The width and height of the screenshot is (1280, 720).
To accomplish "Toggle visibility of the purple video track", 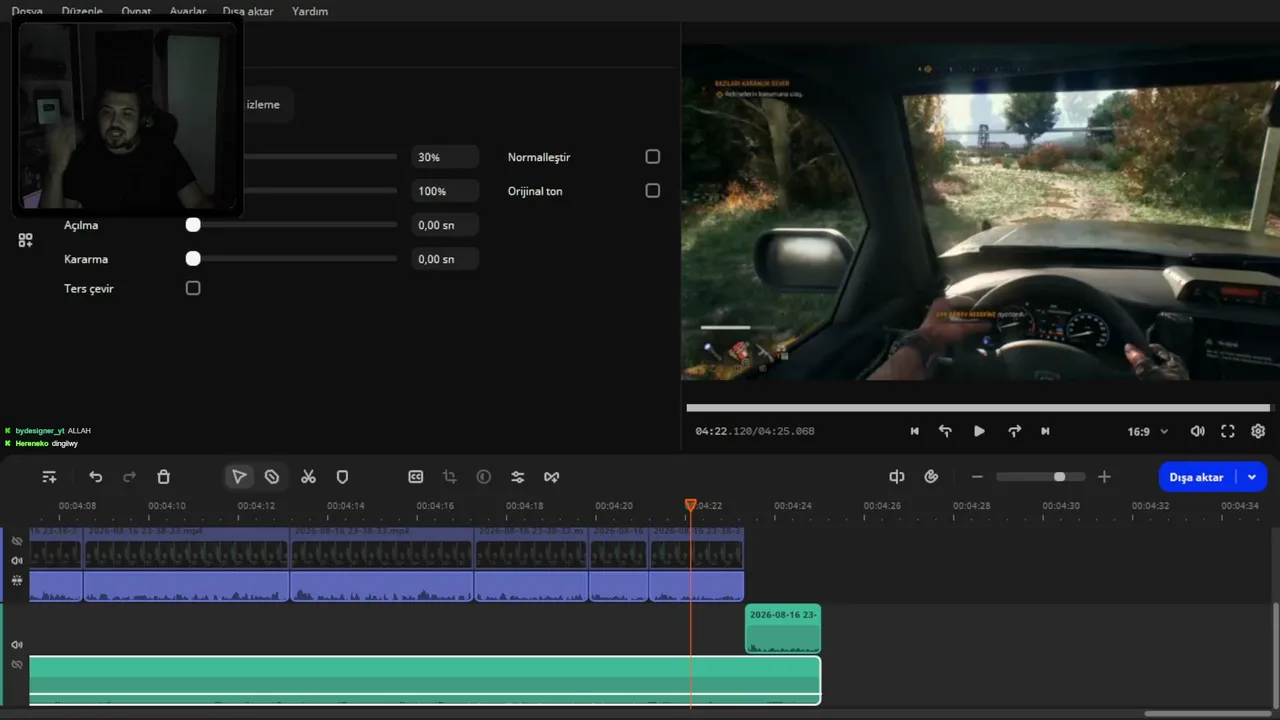I will tap(17, 541).
